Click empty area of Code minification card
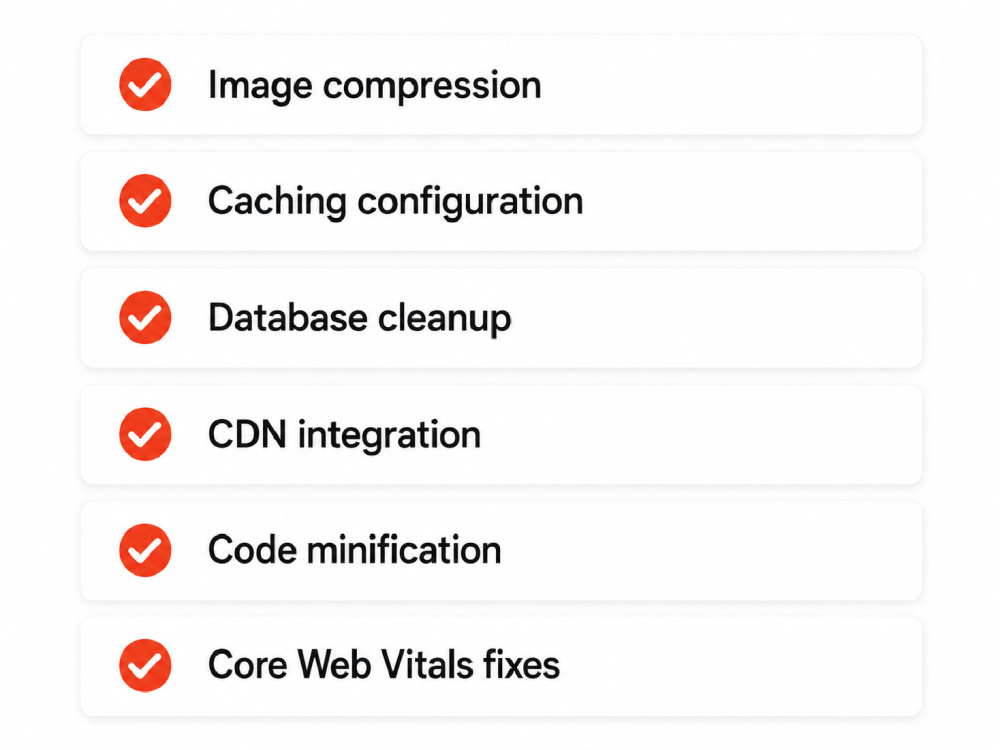Image resolution: width=1000 pixels, height=750 pixels. pos(708,550)
